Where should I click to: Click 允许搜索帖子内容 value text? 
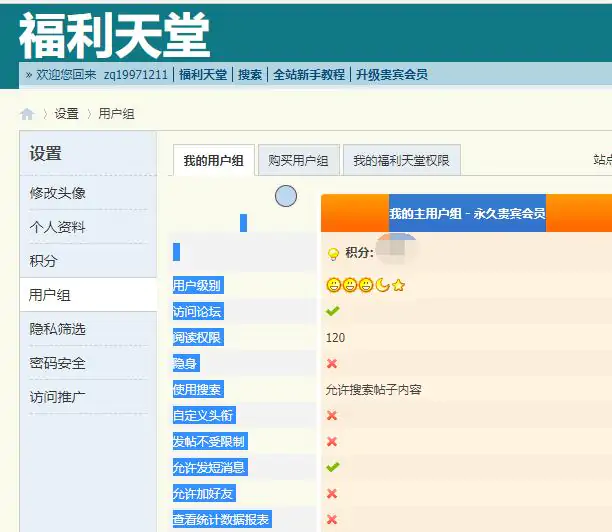tap(374, 390)
